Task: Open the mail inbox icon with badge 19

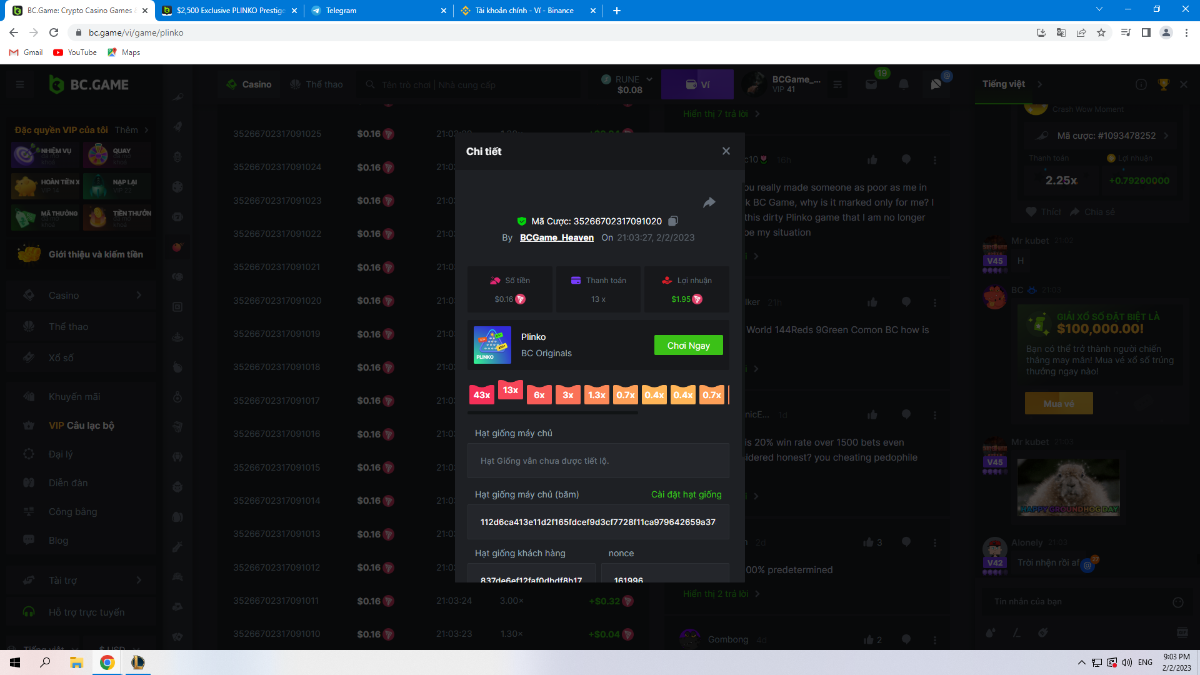Action: pyautogui.click(x=872, y=85)
